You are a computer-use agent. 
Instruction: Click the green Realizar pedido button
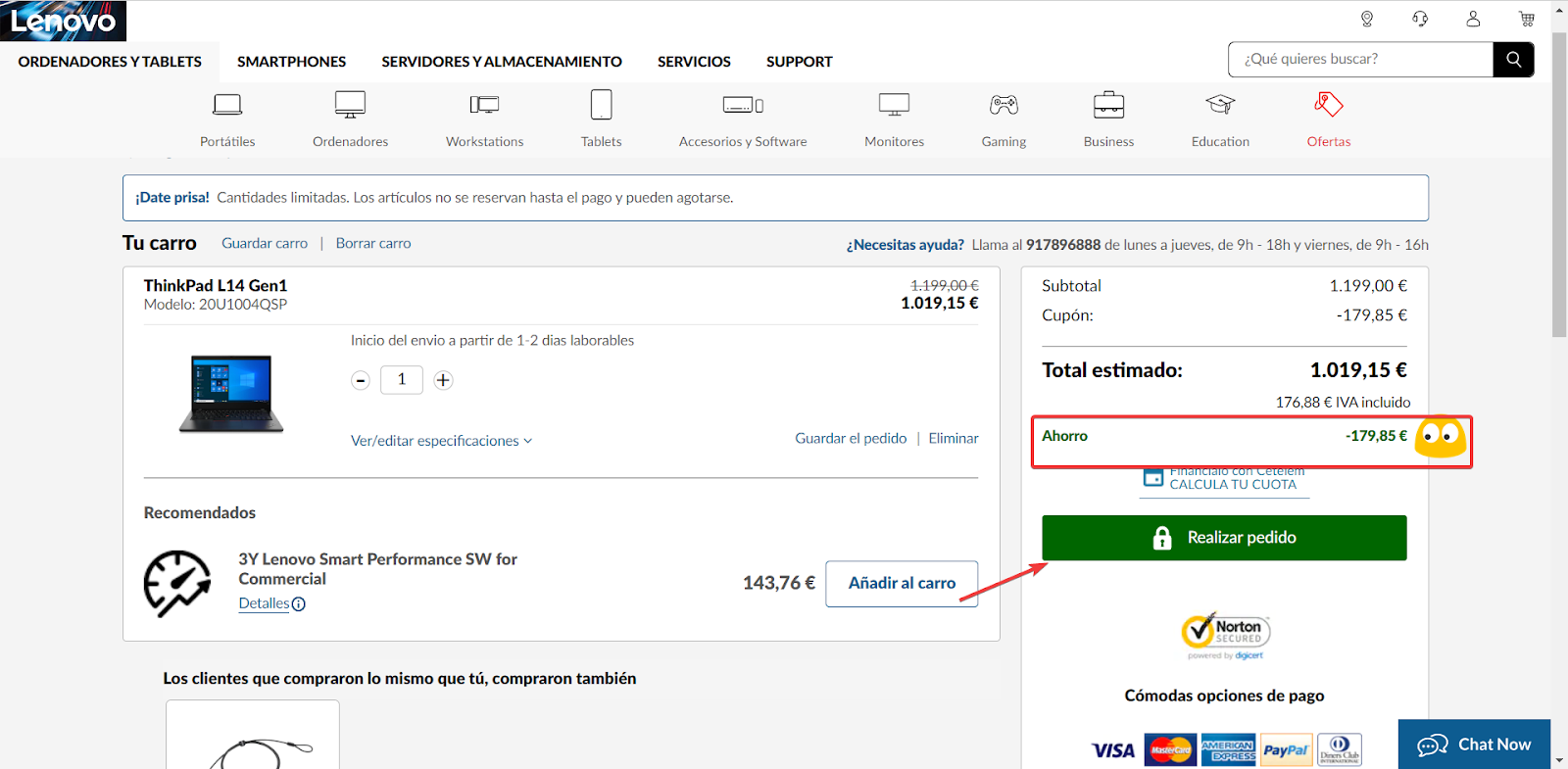pos(1224,538)
